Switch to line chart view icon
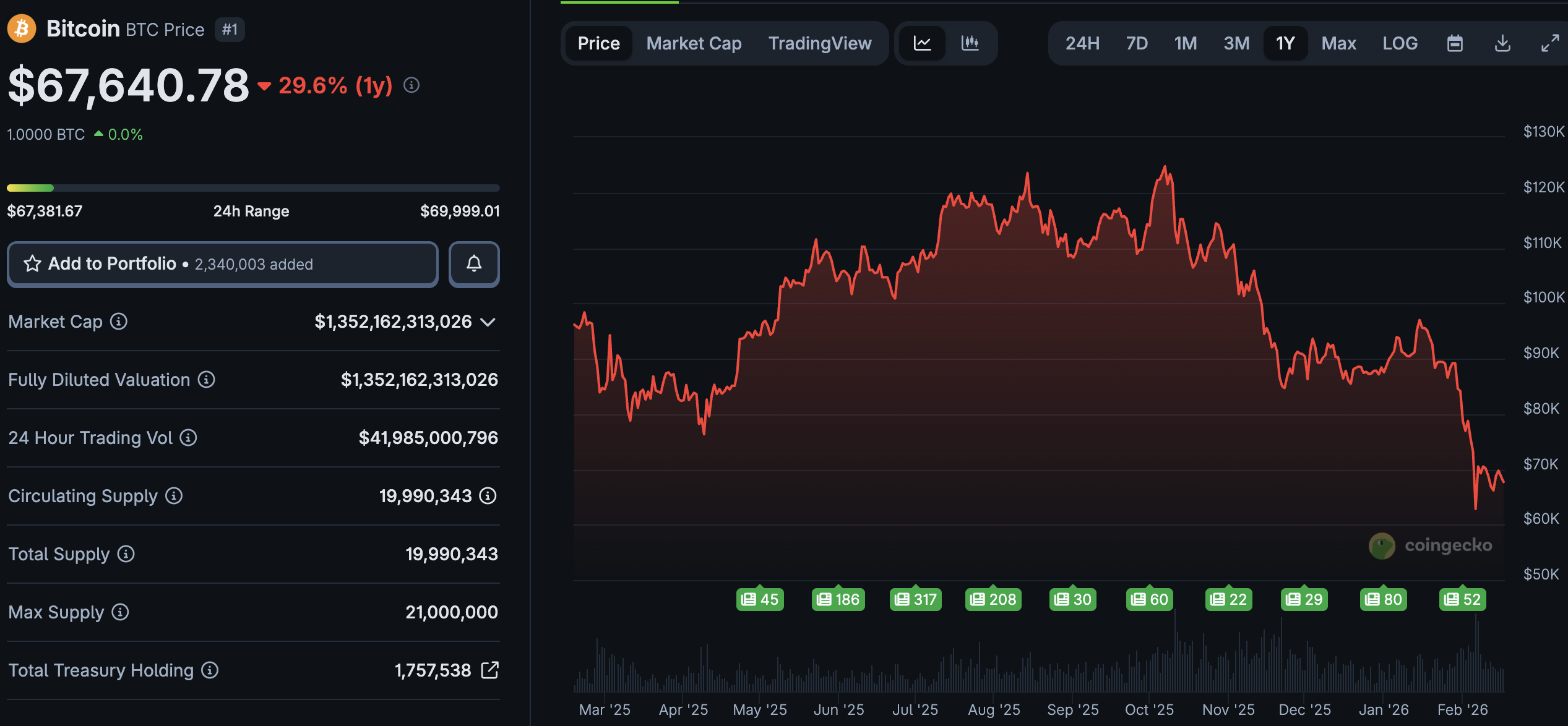The height and width of the screenshot is (726, 1568). click(x=922, y=43)
